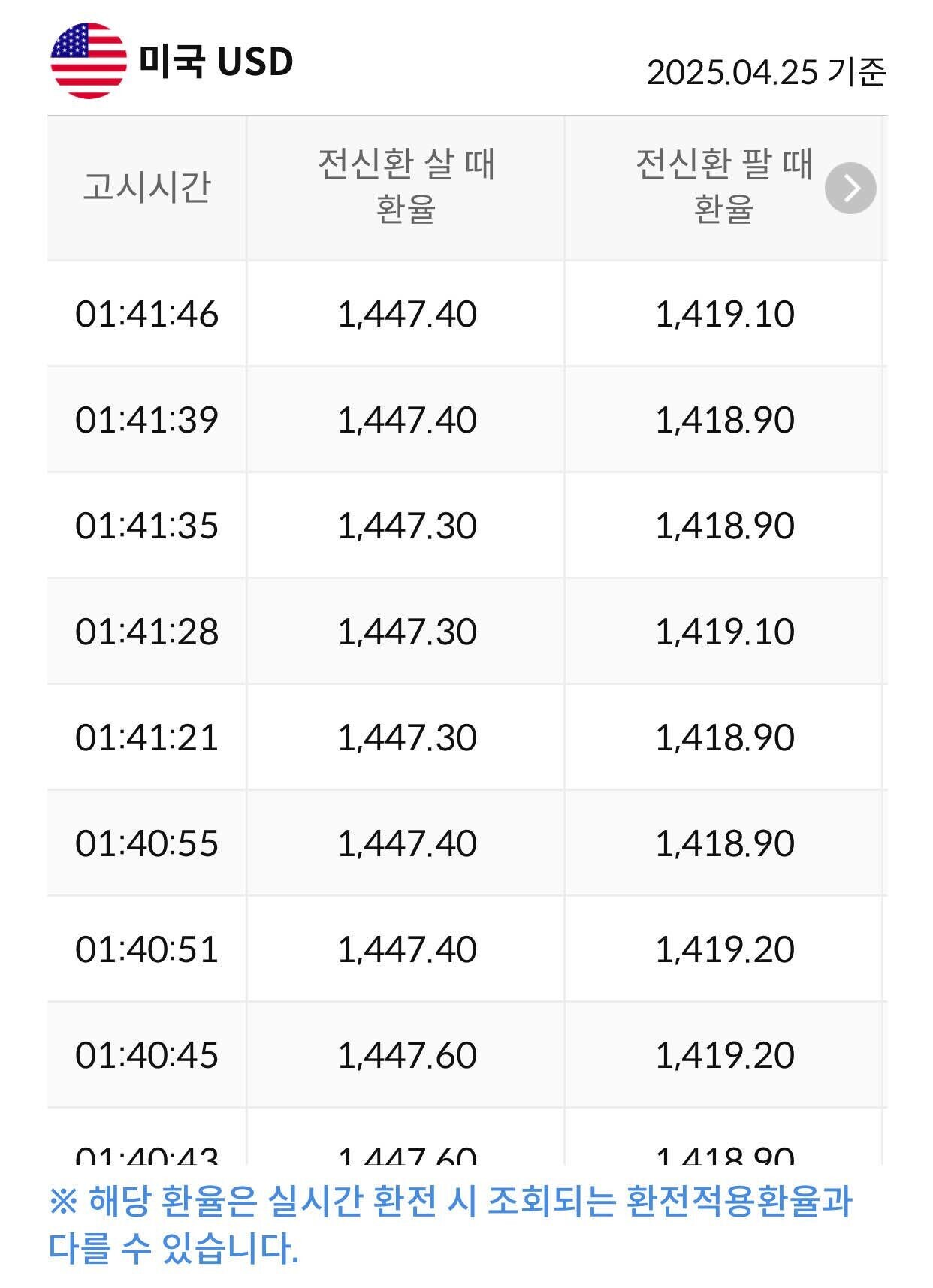
Task: Click the 01:41:39 timestamp cell
Action: coord(146,420)
